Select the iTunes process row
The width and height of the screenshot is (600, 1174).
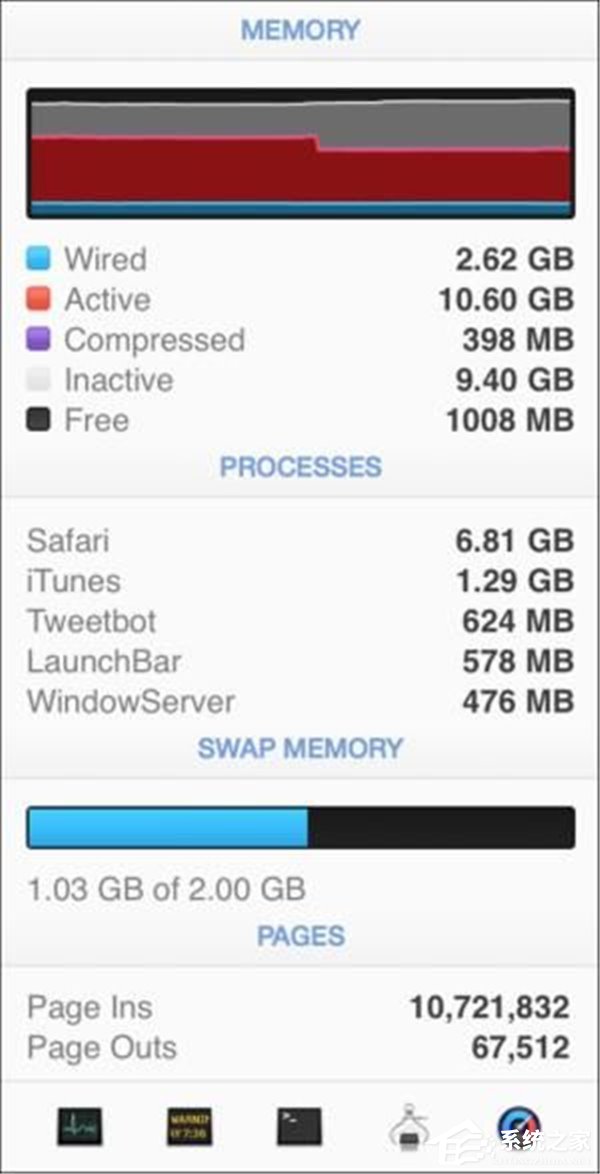300,581
